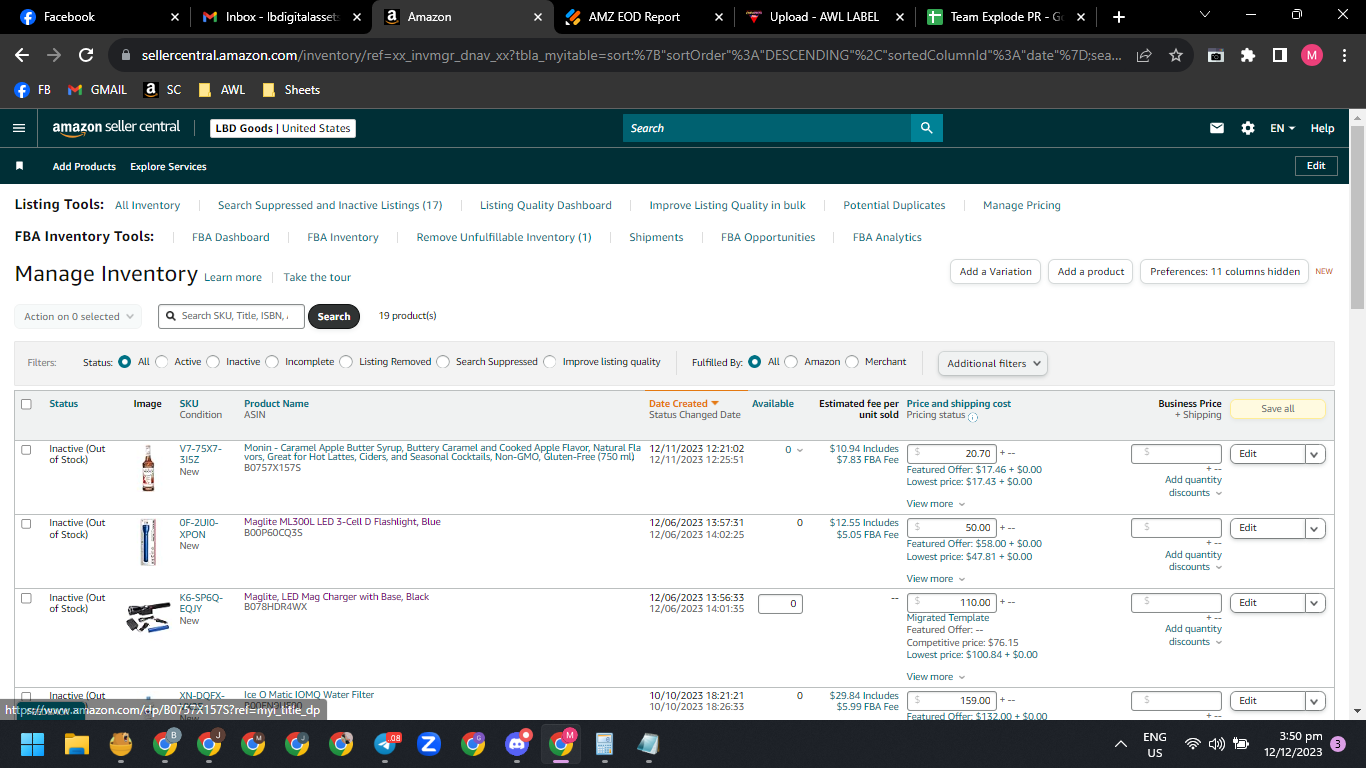Screen dimensions: 1366x768
Task: Click the yellow Save all button
Action: [x=1277, y=409]
